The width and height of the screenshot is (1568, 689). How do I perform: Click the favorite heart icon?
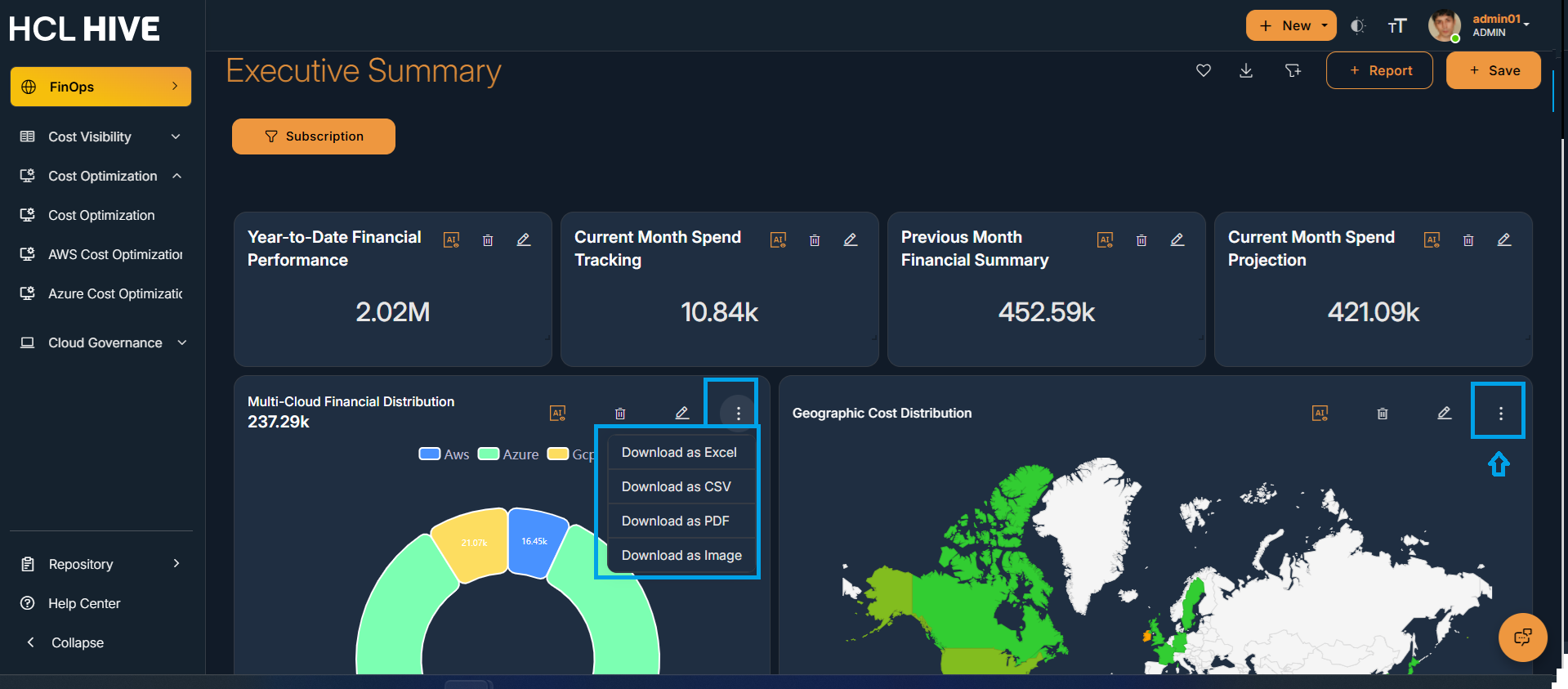[1203, 71]
